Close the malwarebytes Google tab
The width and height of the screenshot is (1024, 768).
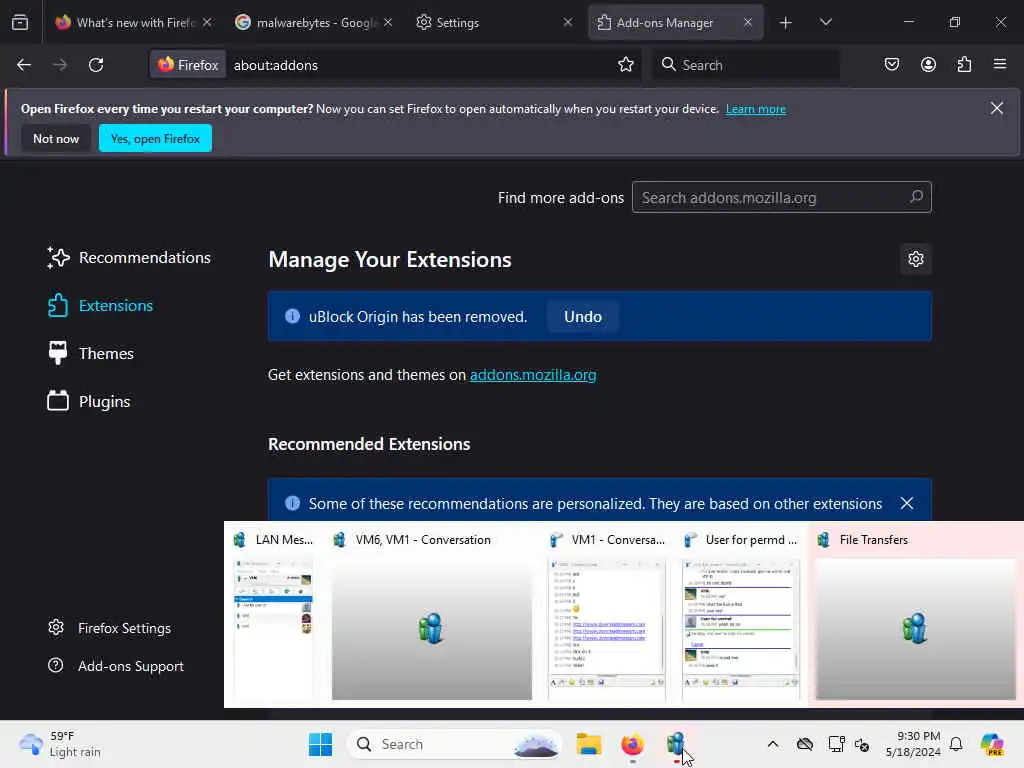point(388,22)
